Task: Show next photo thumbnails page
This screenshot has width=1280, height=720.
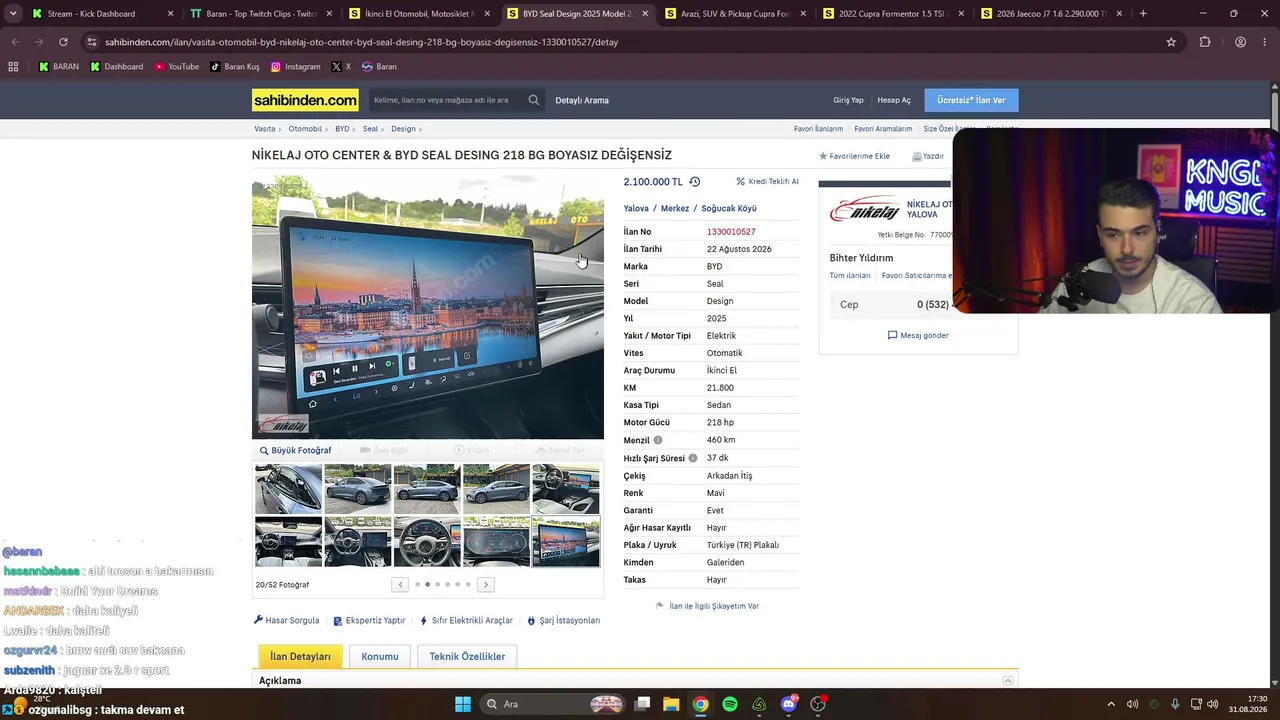Action: (x=486, y=584)
